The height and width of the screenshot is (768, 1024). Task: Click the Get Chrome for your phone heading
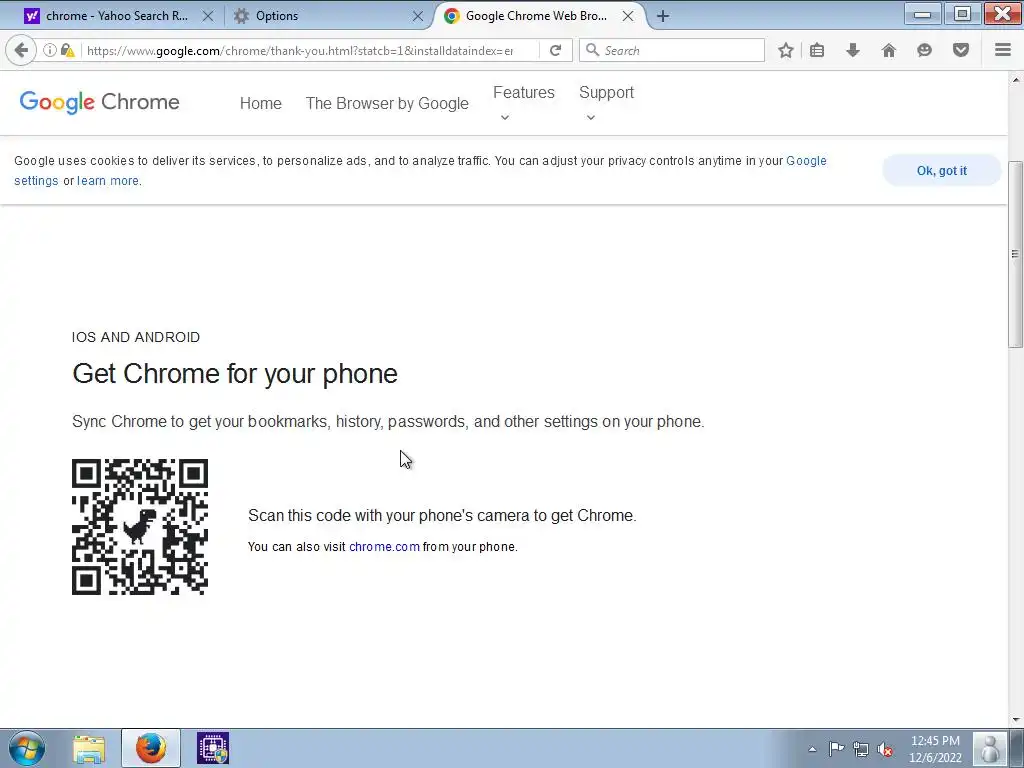tap(235, 374)
